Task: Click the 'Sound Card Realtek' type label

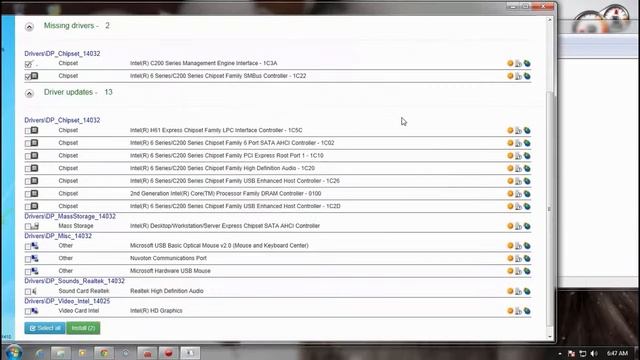Action: pos(84,291)
